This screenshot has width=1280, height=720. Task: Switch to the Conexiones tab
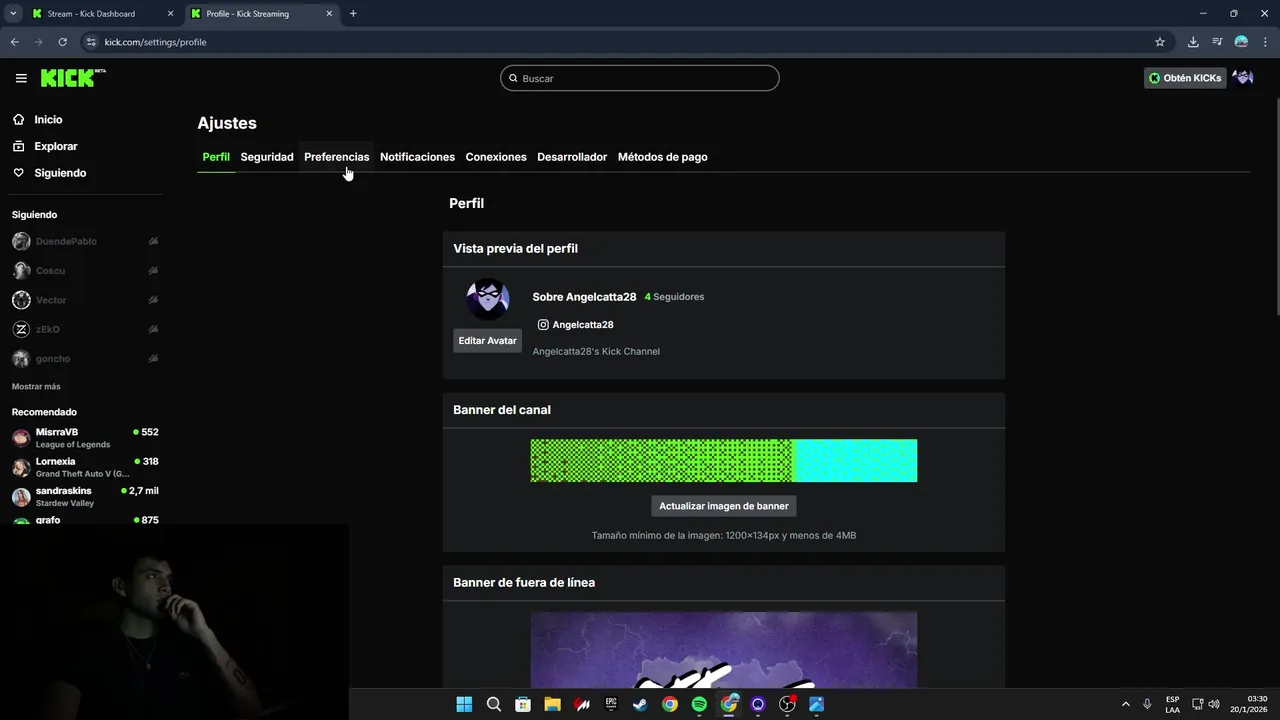click(x=496, y=157)
